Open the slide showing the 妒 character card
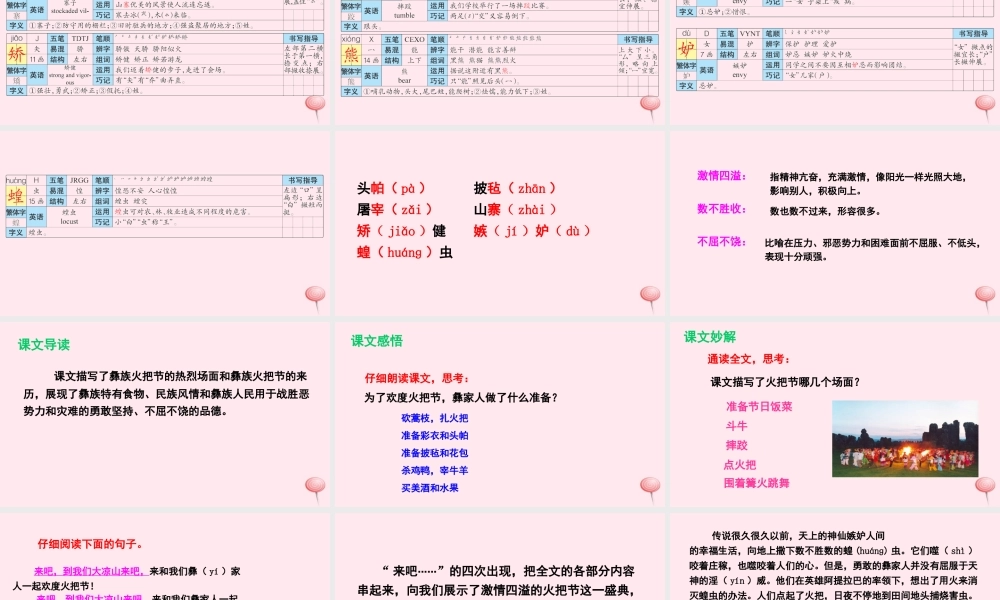The width and height of the screenshot is (1000, 600). [835, 61]
